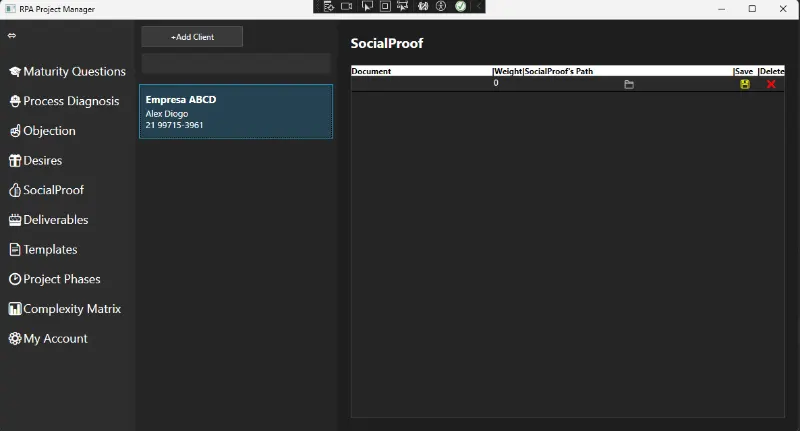Click the Process Diagnosis icon
The image size is (800, 431).
15,102
